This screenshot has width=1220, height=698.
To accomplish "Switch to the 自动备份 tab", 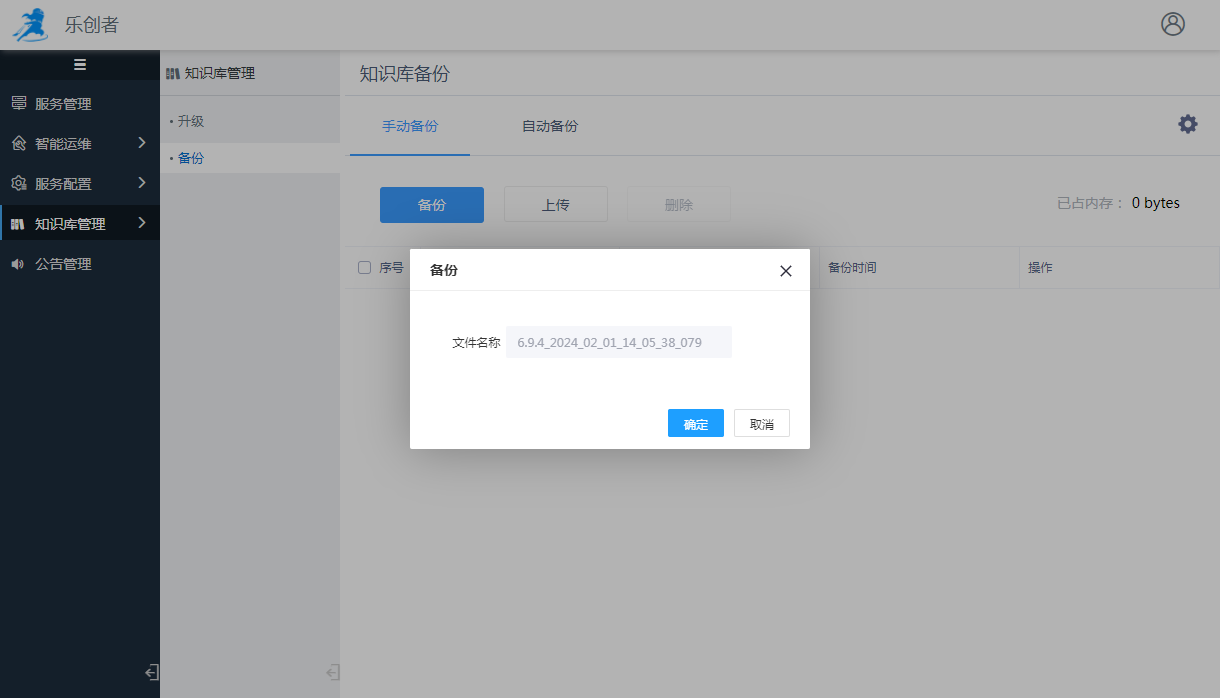I will [x=548, y=125].
